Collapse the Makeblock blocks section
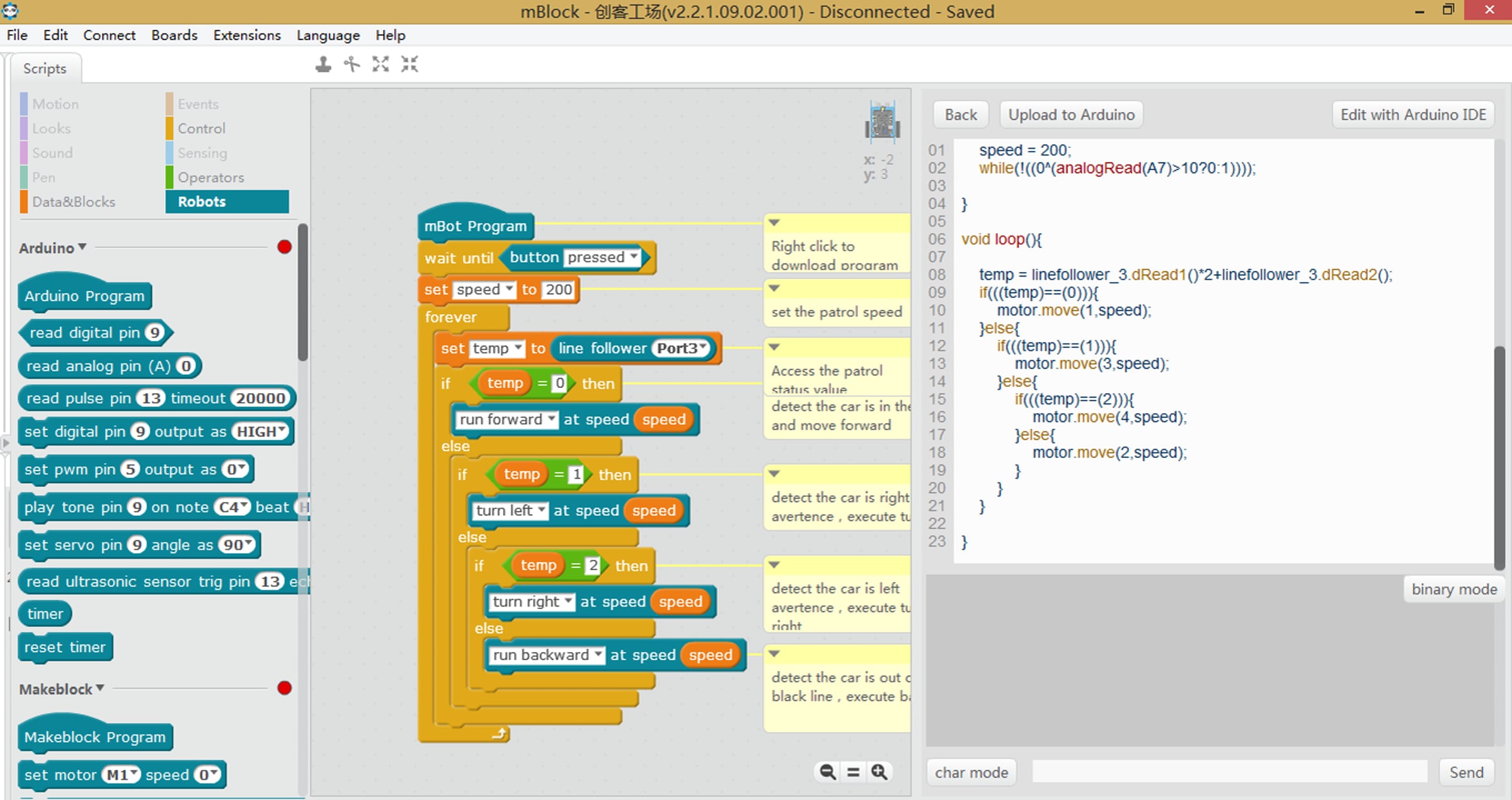This screenshot has width=1512, height=800. coord(100,688)
